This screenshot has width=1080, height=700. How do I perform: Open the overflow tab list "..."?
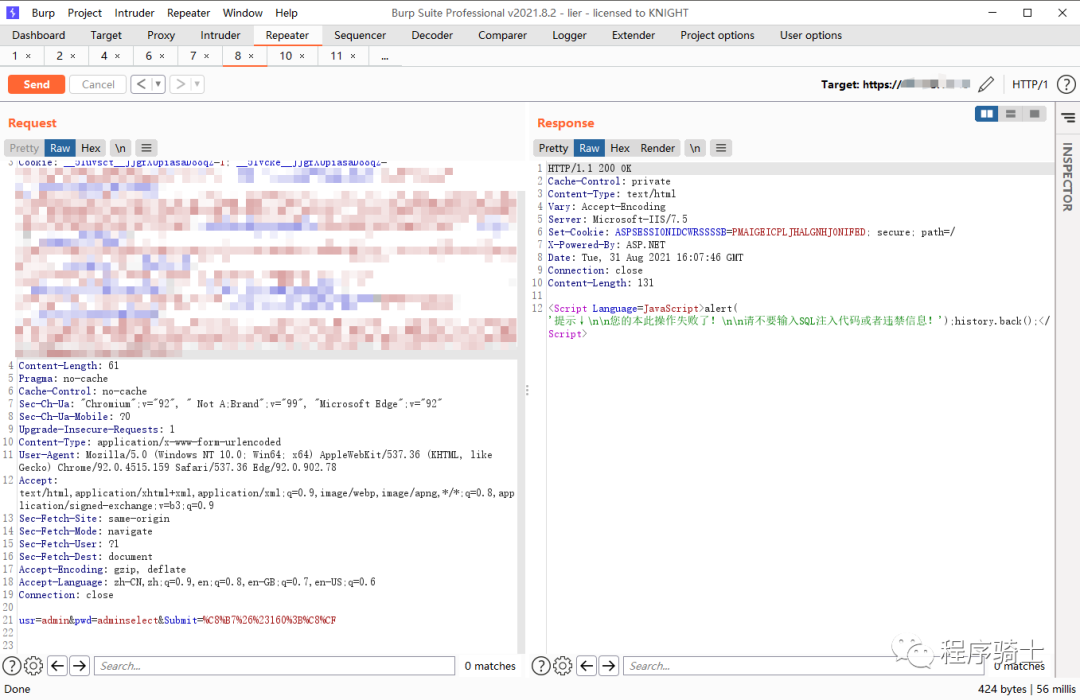(x=385, y=56)
